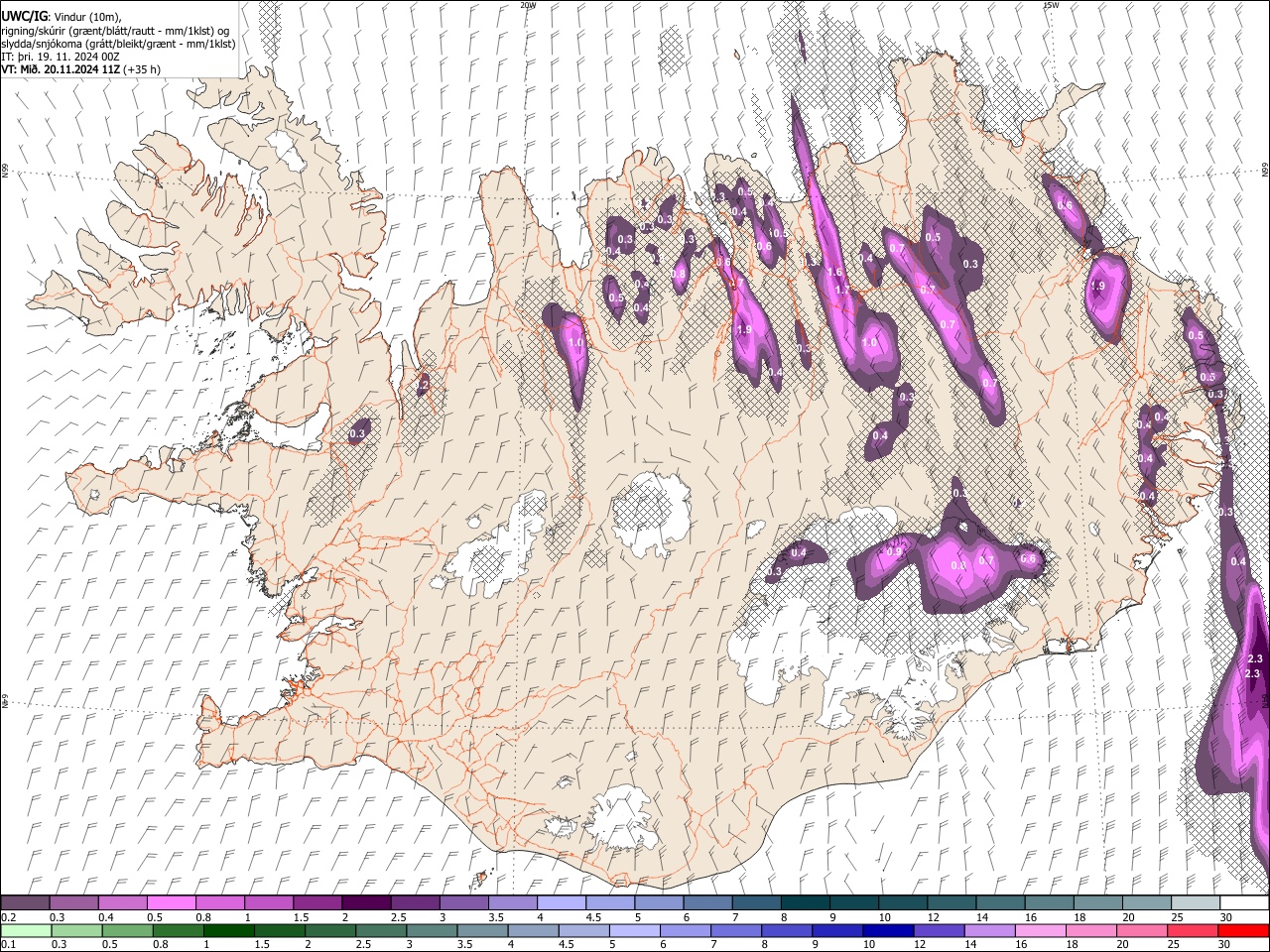1270x952 pixels.
Task: Choose the darkest green 1 swatch, lower legend
Action: pos(228,931)
